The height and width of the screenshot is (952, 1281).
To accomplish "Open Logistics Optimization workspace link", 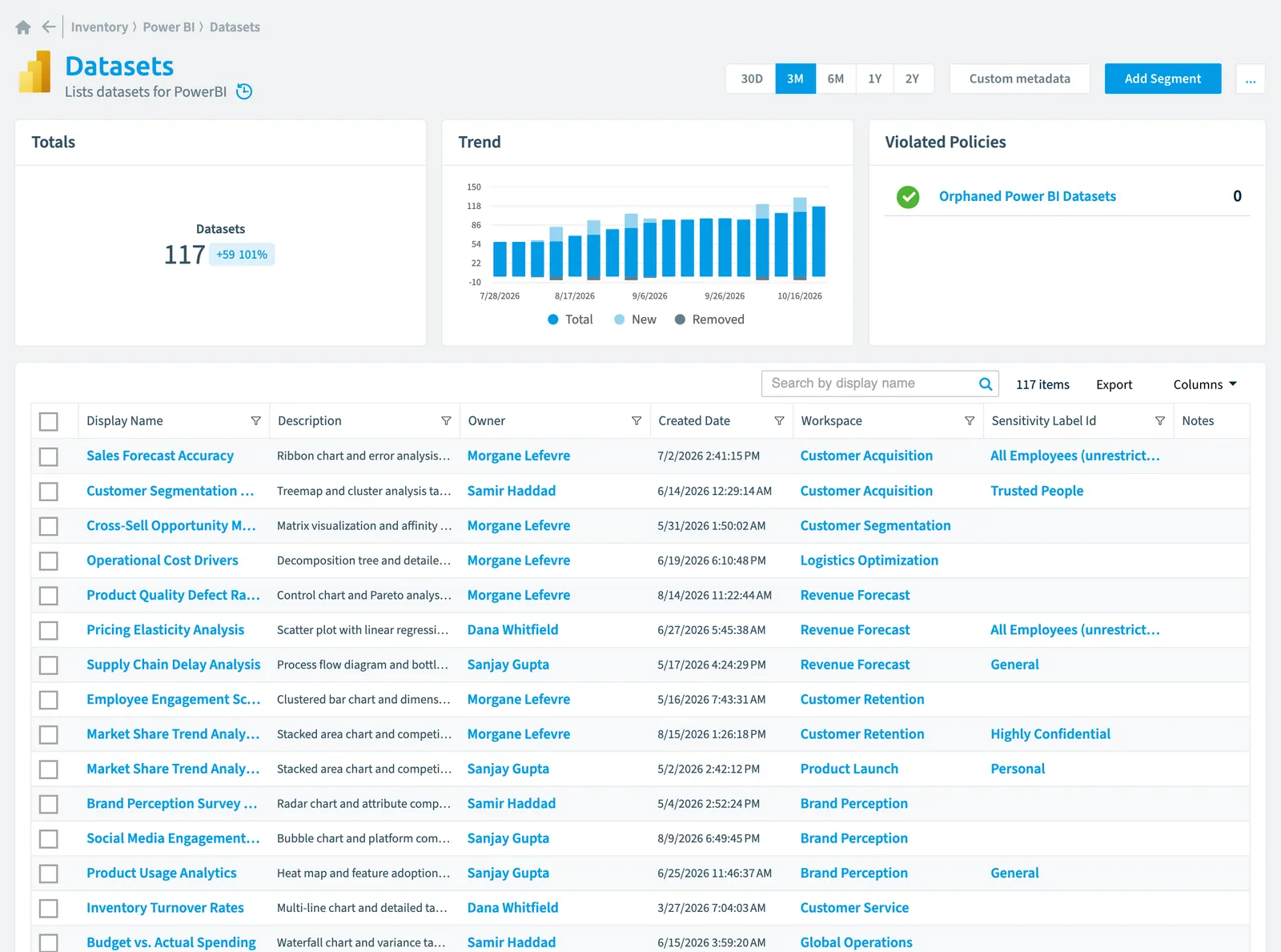I will point(869,560).
